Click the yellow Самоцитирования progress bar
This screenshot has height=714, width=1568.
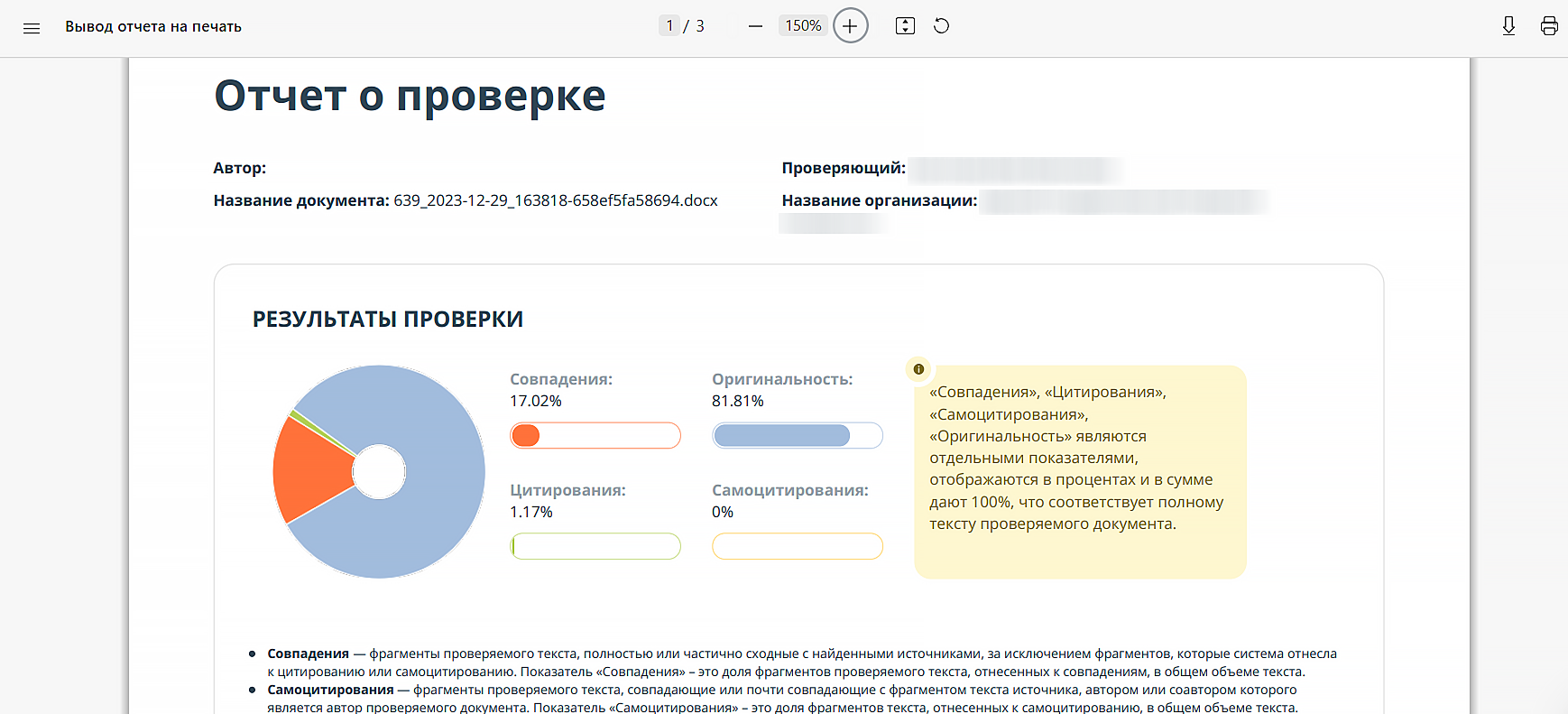[798, 546]
